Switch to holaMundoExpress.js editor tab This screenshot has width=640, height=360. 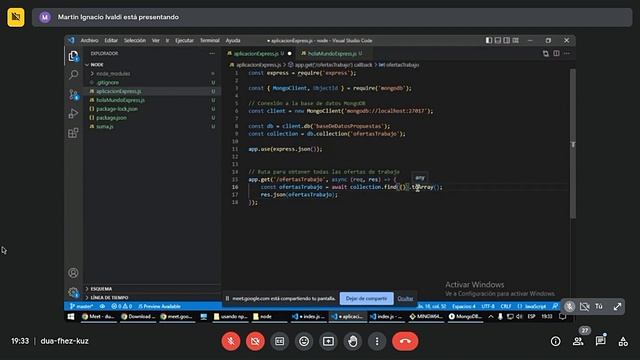click(x=333, y=53)
